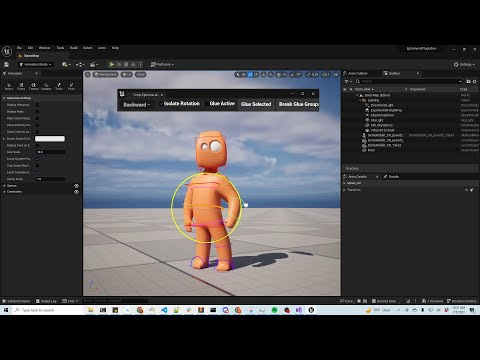
Task: Open the Poses tool in Animation panel
Action: pyautogui.click(x=21, y=86)
